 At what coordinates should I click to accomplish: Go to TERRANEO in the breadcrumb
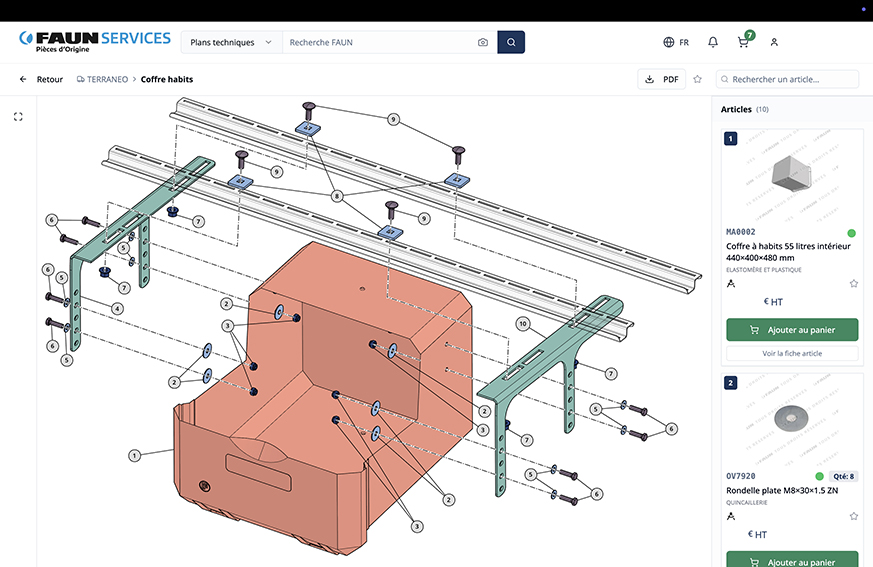[x=107, y=79]
